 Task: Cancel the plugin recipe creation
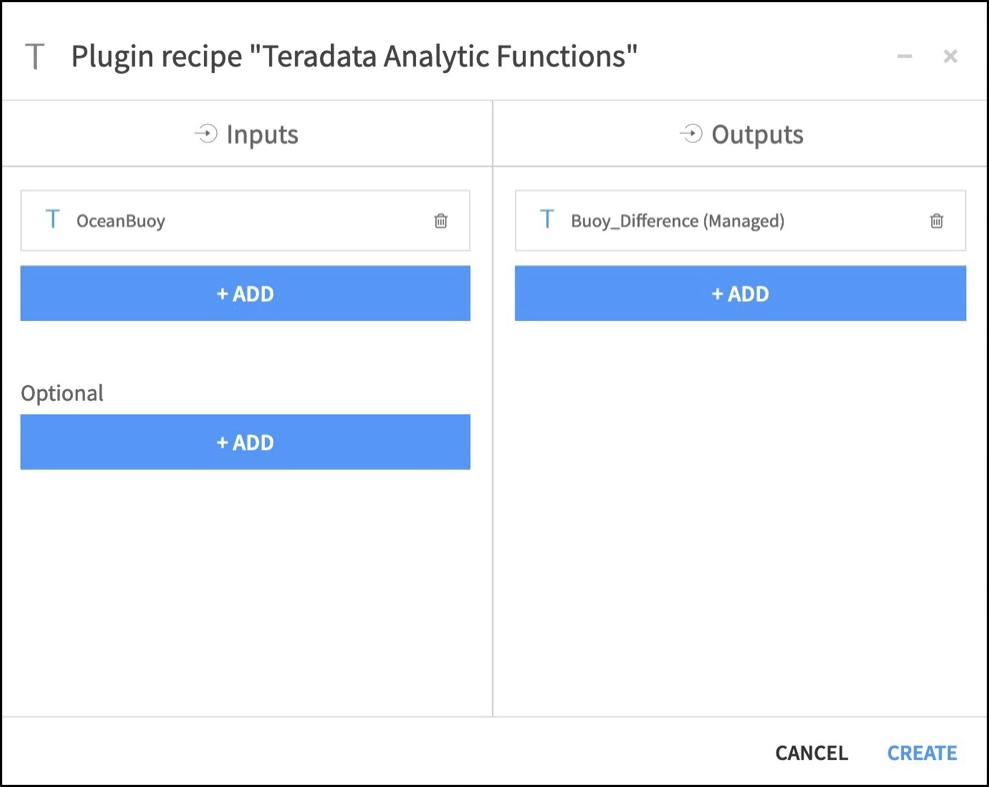pos(810,753)
